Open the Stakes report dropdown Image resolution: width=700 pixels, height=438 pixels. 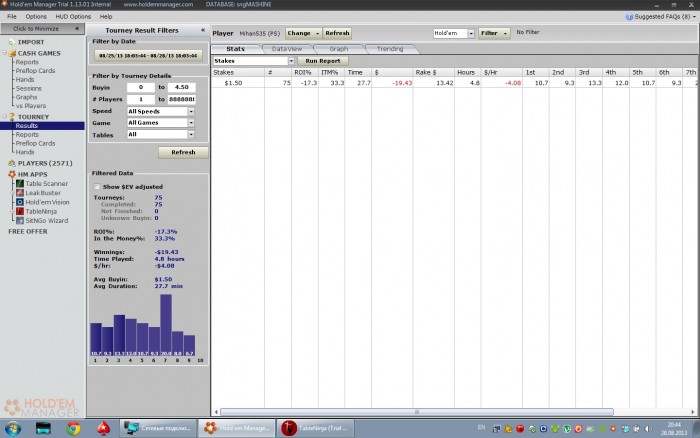pos(291,61)
